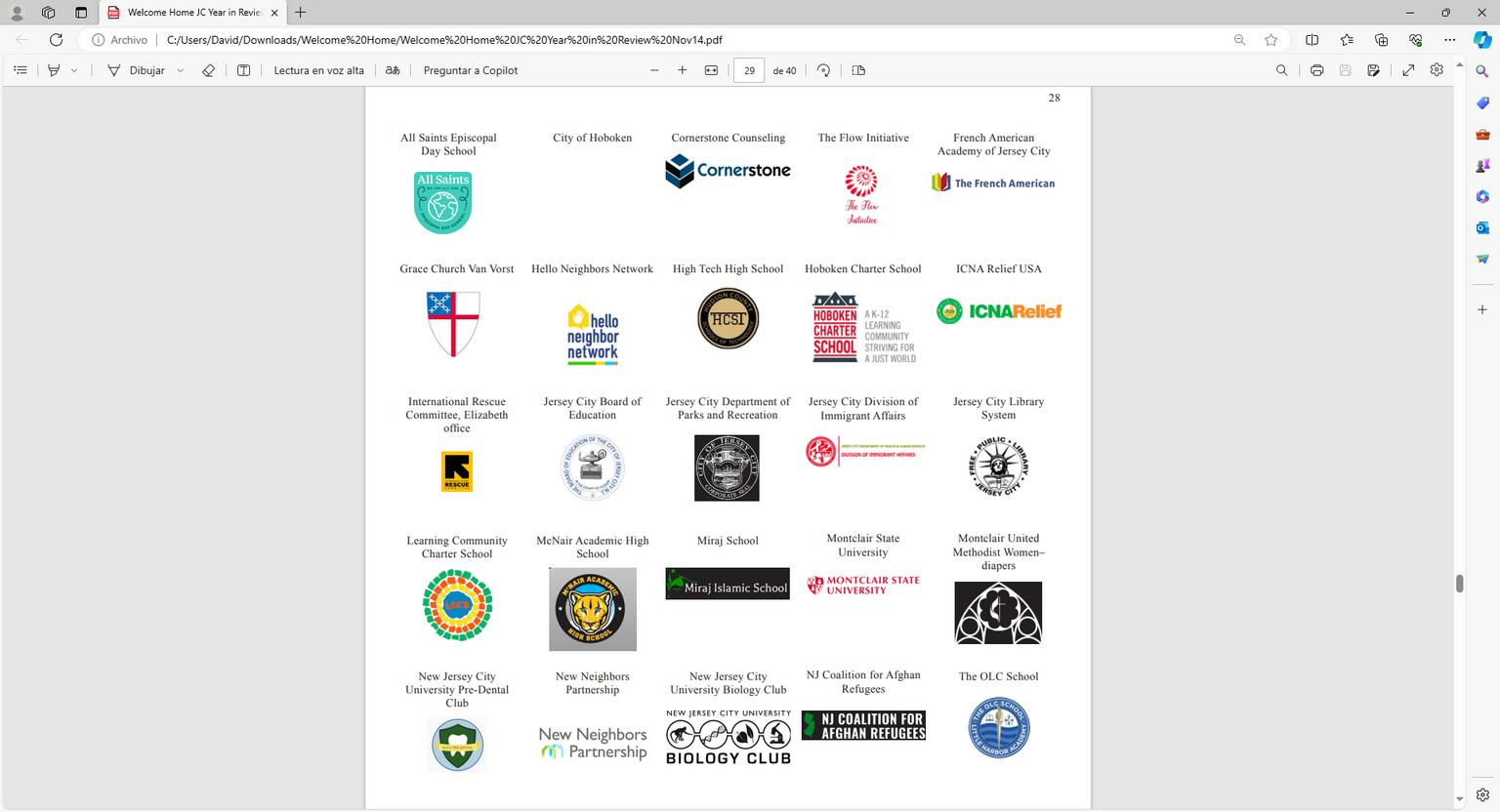The width and height of the screenshot is (1500, 812).
Task: Open a new browser tab
Action: pyautogui.click(x=300, y=13)
